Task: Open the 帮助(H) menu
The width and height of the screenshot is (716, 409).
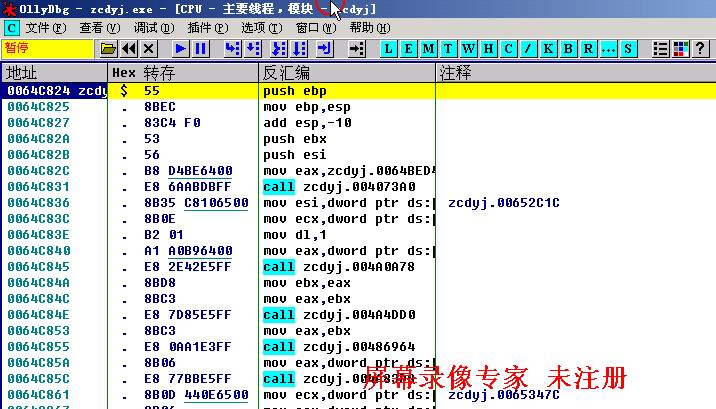Action: [370, 28]
